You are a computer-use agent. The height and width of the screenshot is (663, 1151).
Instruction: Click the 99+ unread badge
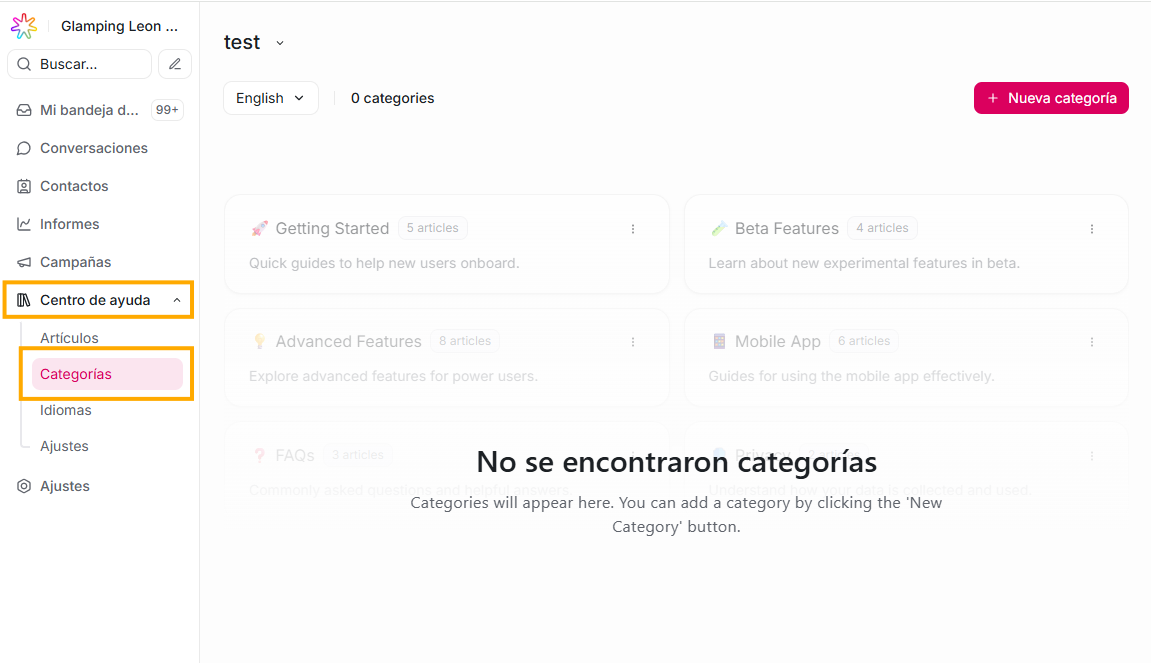click(x=167, y=110)
